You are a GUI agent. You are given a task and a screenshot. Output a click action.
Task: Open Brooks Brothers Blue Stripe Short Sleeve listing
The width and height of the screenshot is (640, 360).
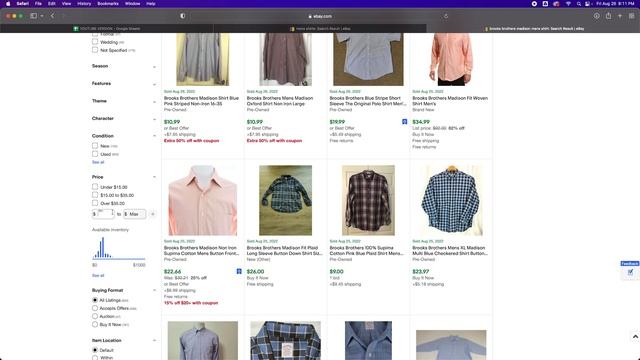[368, 101]
